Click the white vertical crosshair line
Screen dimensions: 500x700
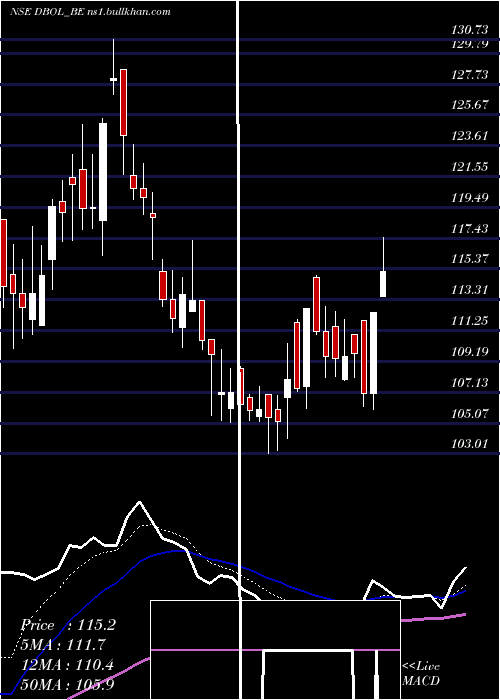[240, 350]
